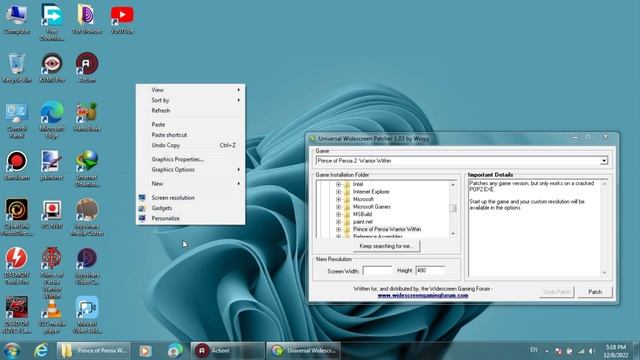Select the Action! desktop shortcut
This screenshot has width=640, height=360.
[x=87, y=68]
